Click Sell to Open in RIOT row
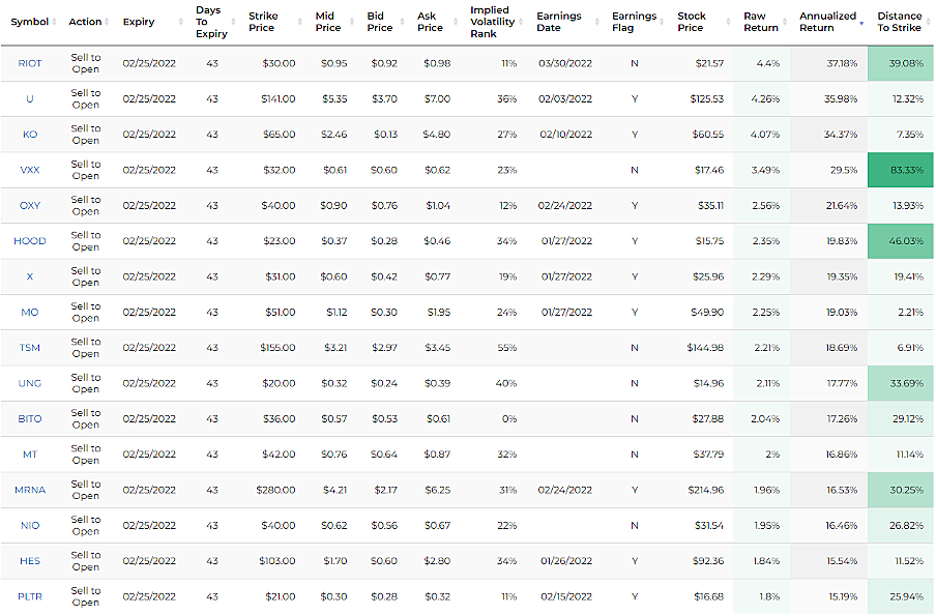Viewport: 936px width, 616px height. (x=85, y=63)
